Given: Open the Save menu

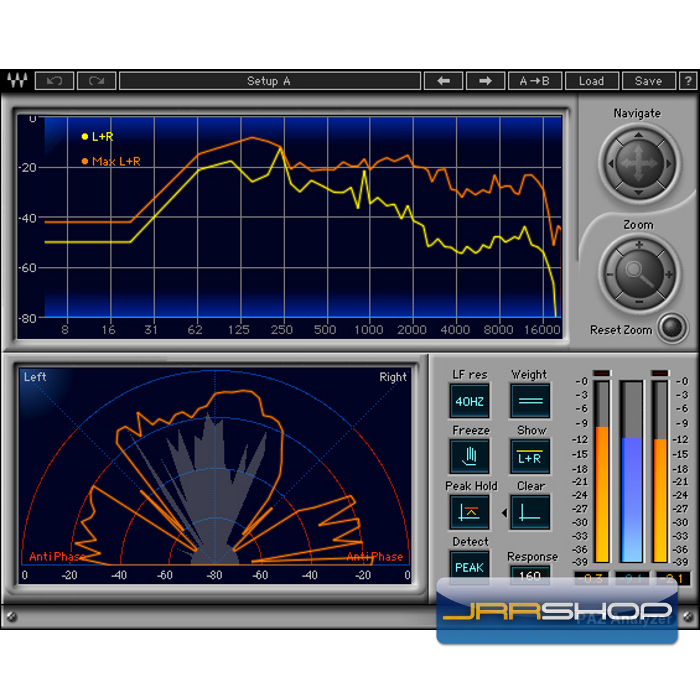Looking at the screenshot, I should point(648,81).
